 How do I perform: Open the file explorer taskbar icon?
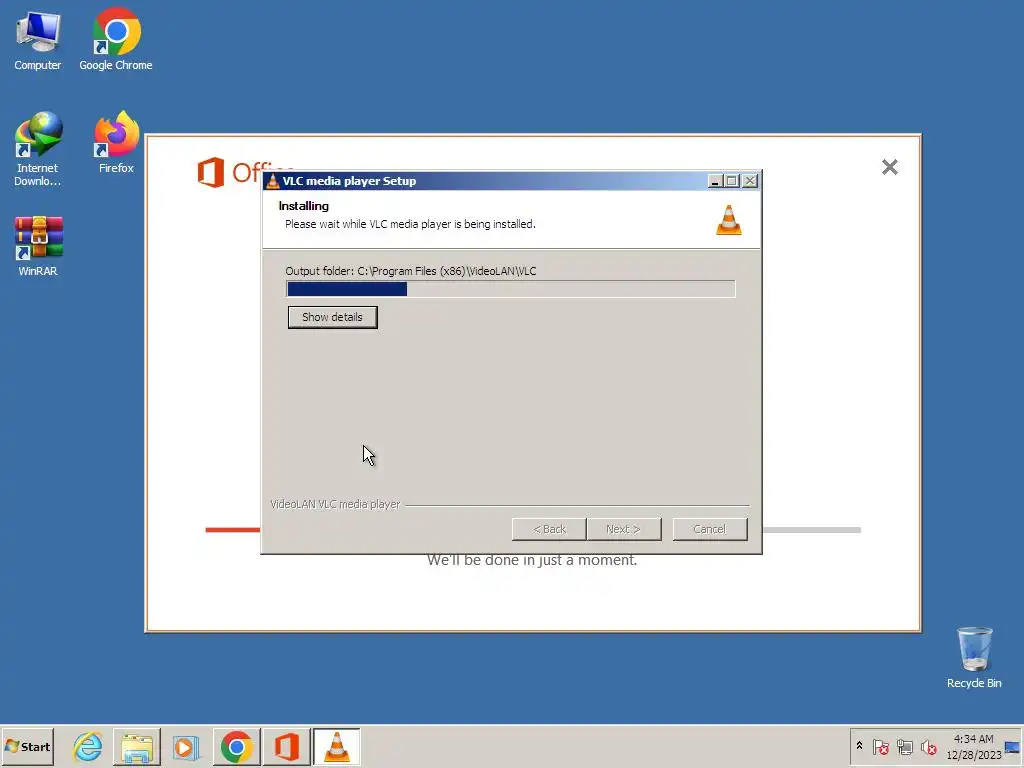coord(137,746)
